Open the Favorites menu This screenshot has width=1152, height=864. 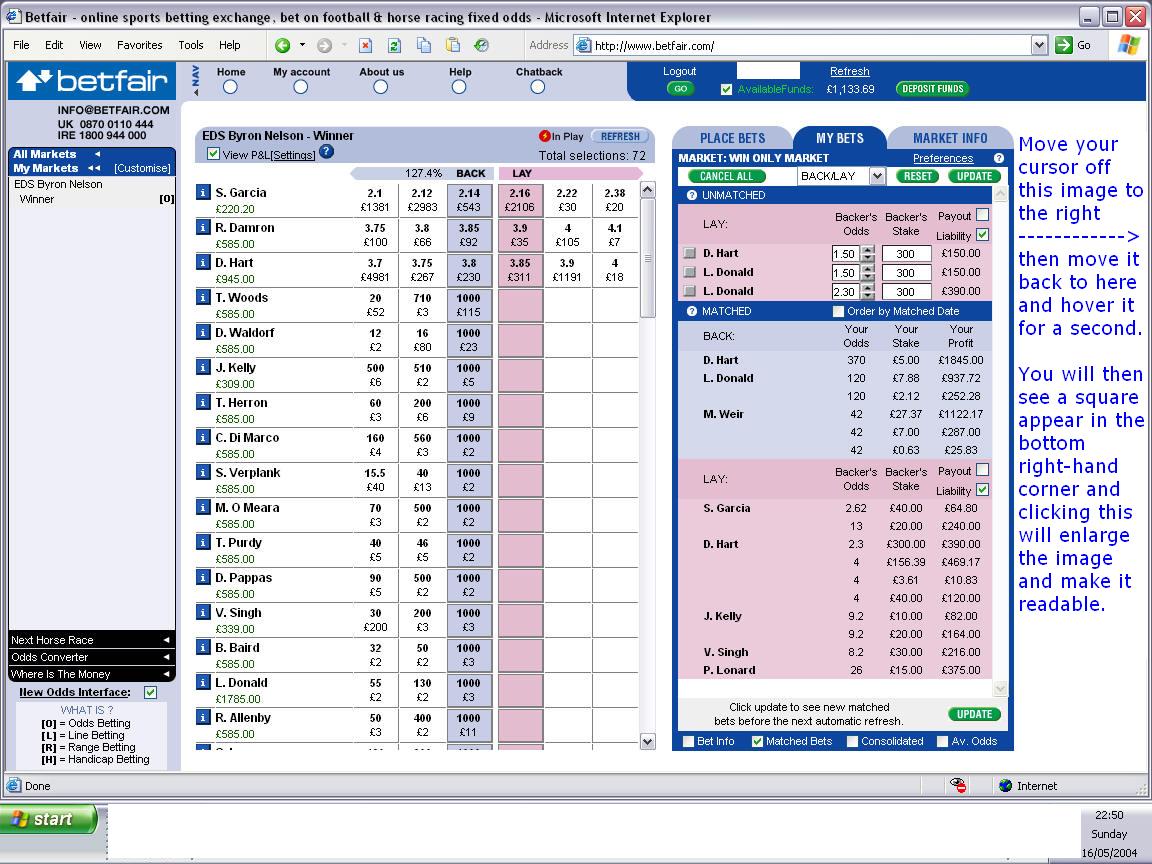pyautogui.click(x=139, y=45)
